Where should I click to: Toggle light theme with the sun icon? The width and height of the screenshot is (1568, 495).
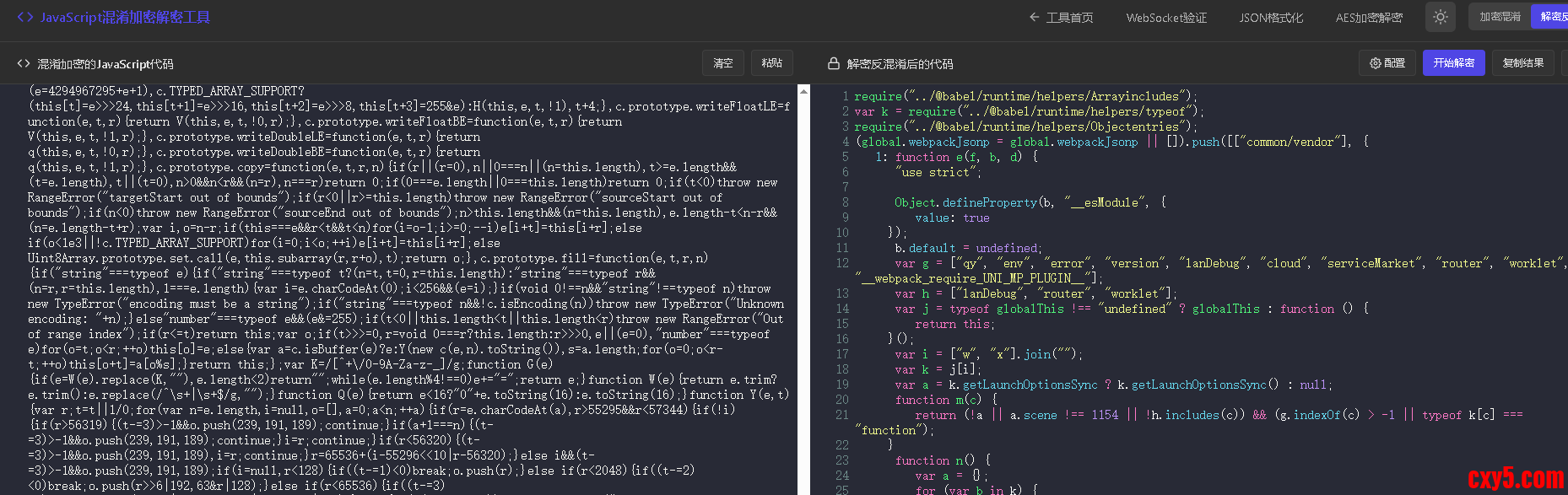coord(1441,17)
